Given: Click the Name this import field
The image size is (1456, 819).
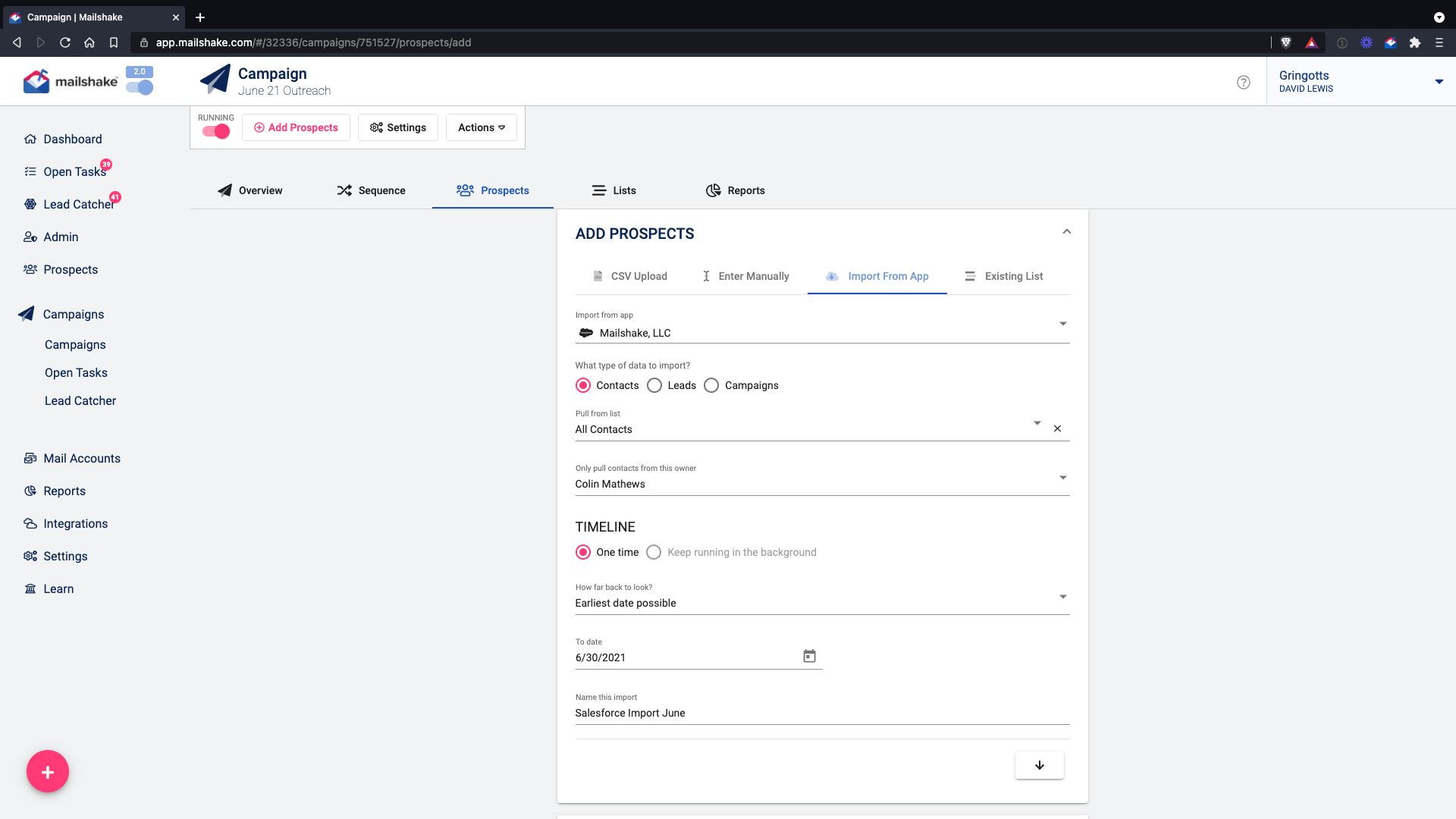Looking at the screenshot, I should [x=822, y=713].
